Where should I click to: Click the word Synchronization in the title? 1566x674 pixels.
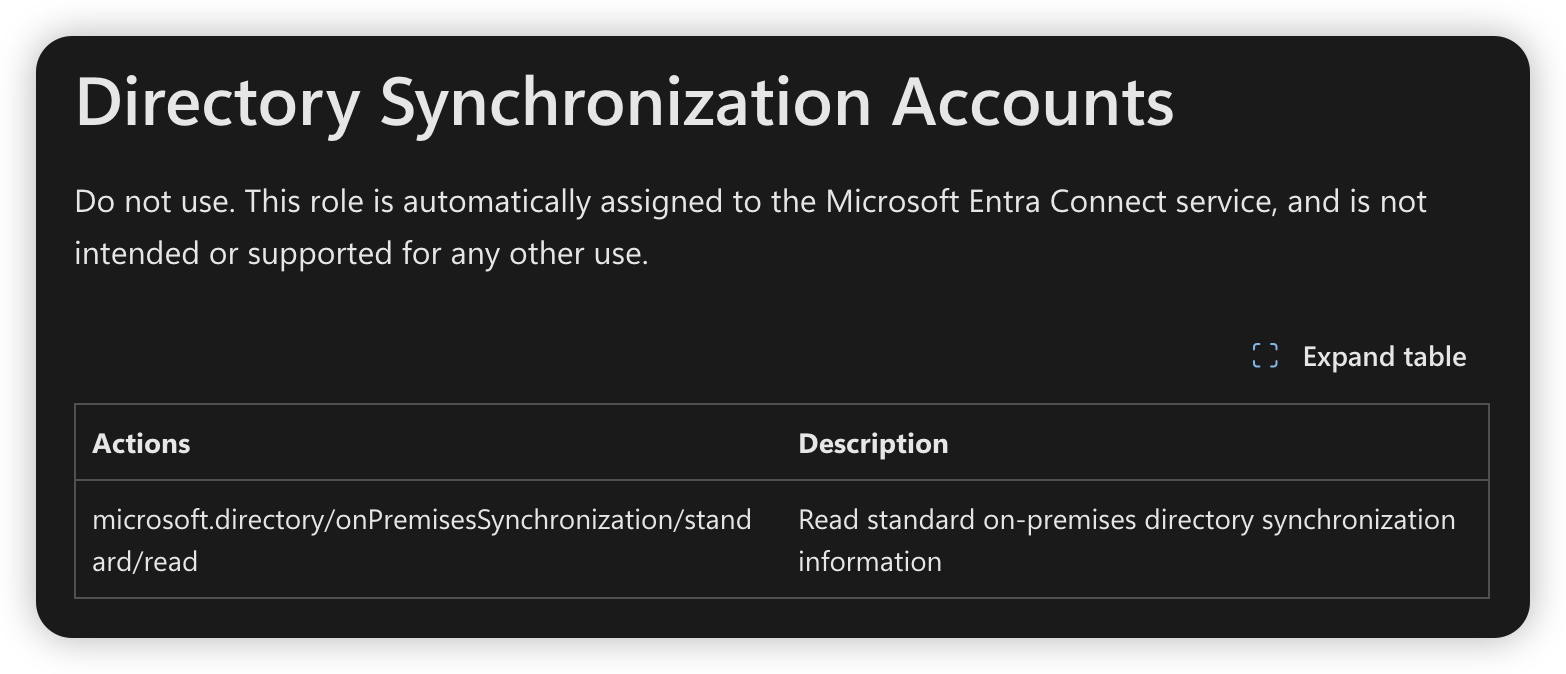coord(626,102)
